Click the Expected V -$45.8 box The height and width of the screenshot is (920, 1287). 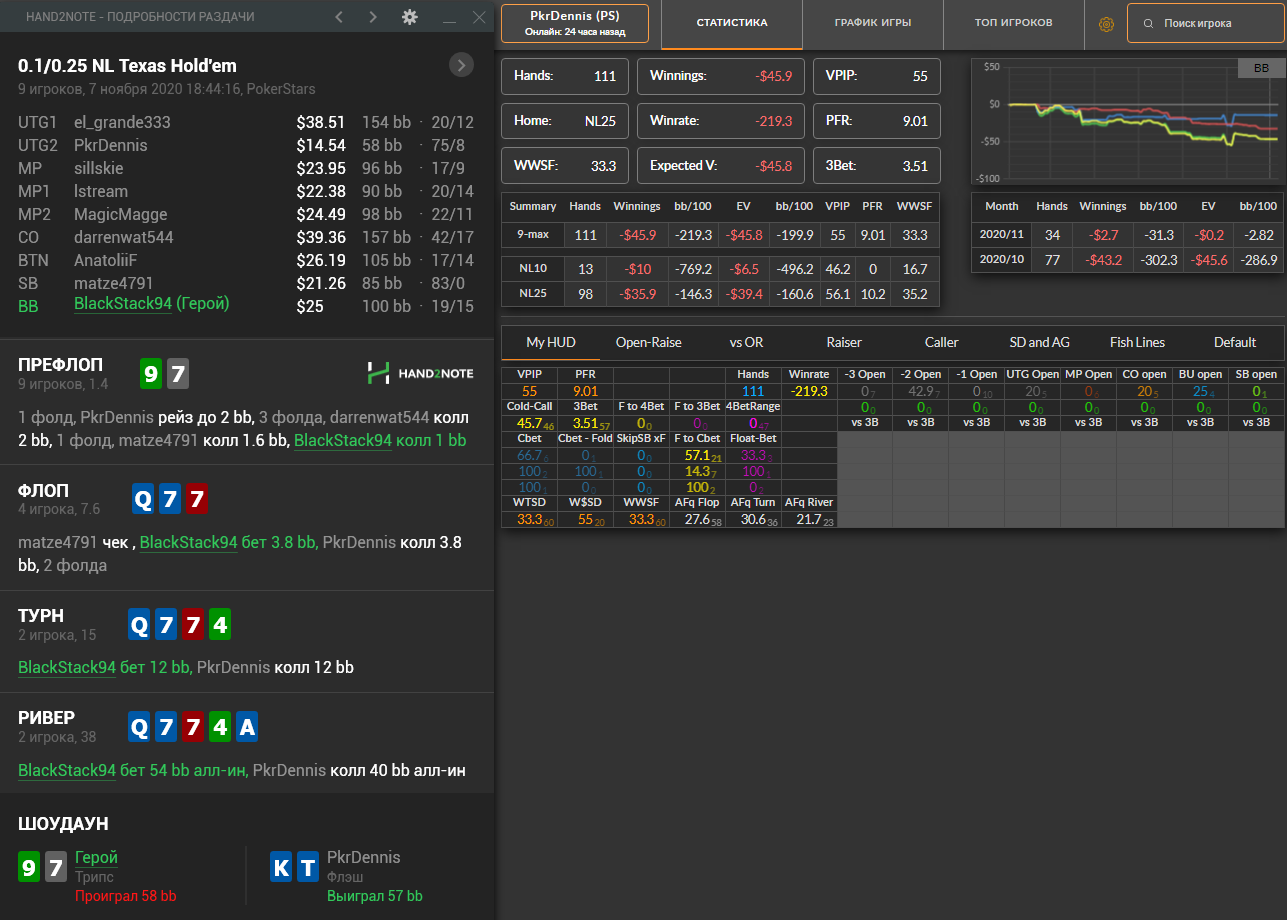721,166
